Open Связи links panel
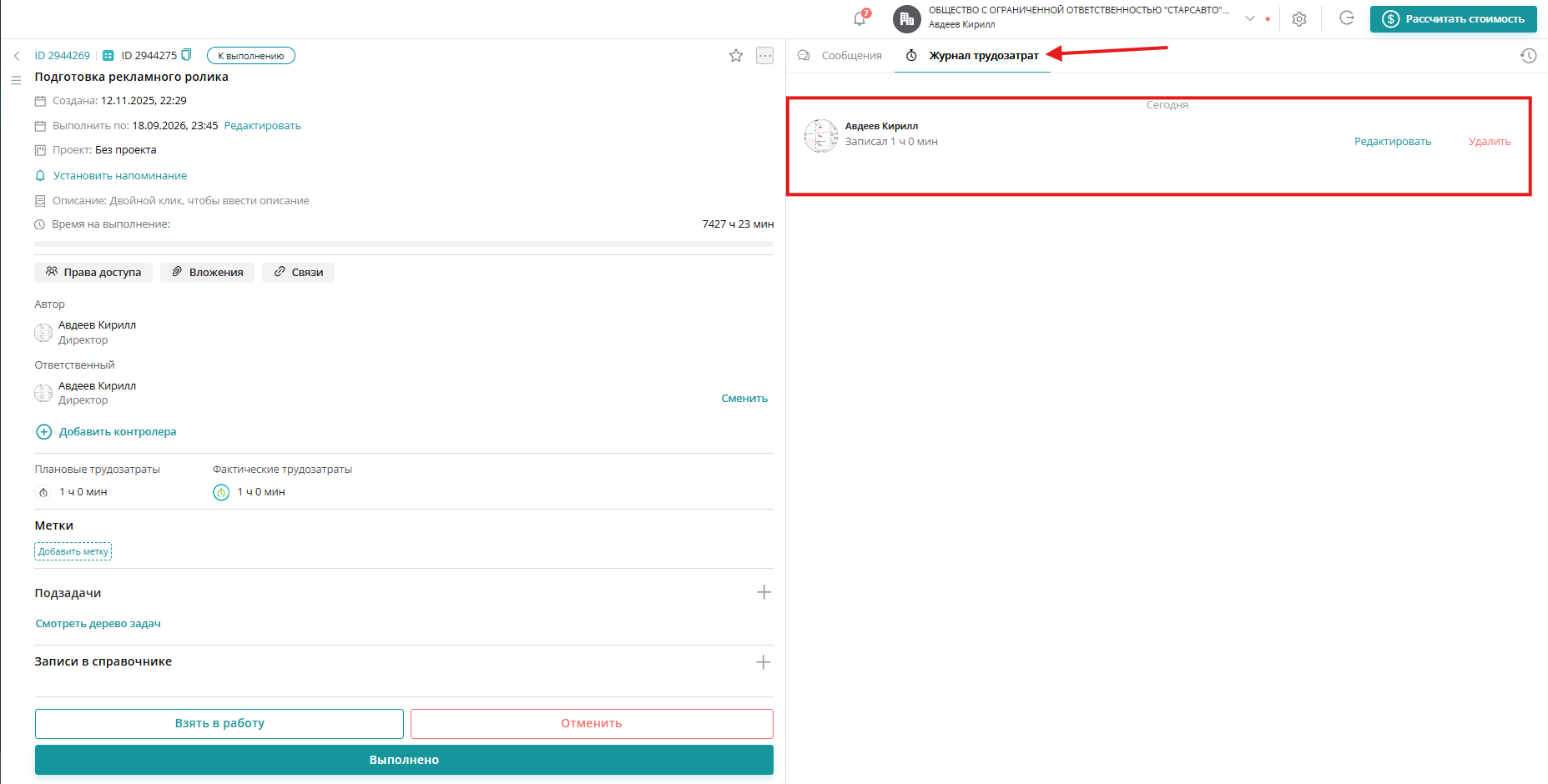The height and width of the screenshot is (784, 1548). tap(298, 272)
